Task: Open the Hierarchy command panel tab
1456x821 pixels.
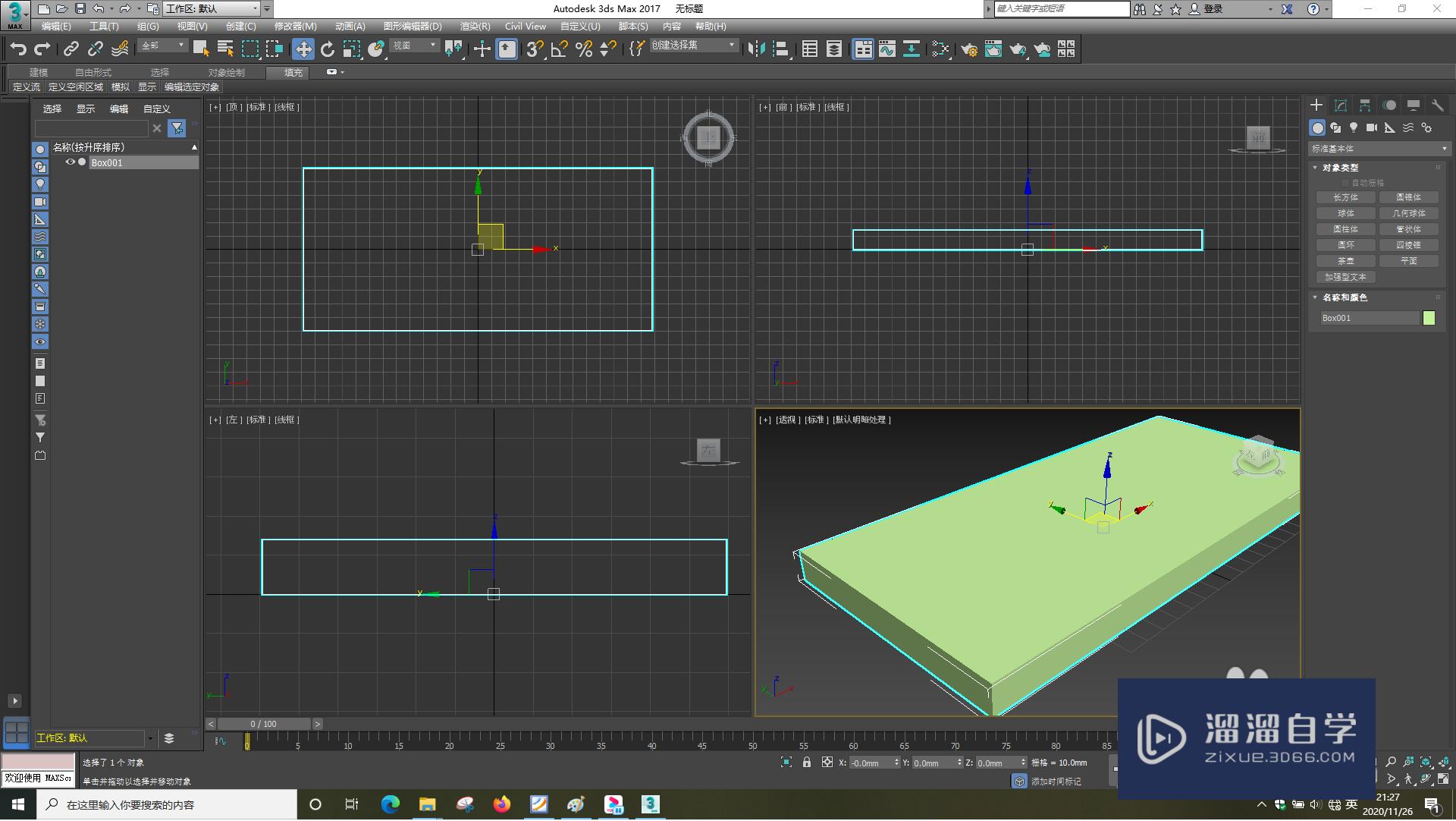Action: pos(1365,105)
